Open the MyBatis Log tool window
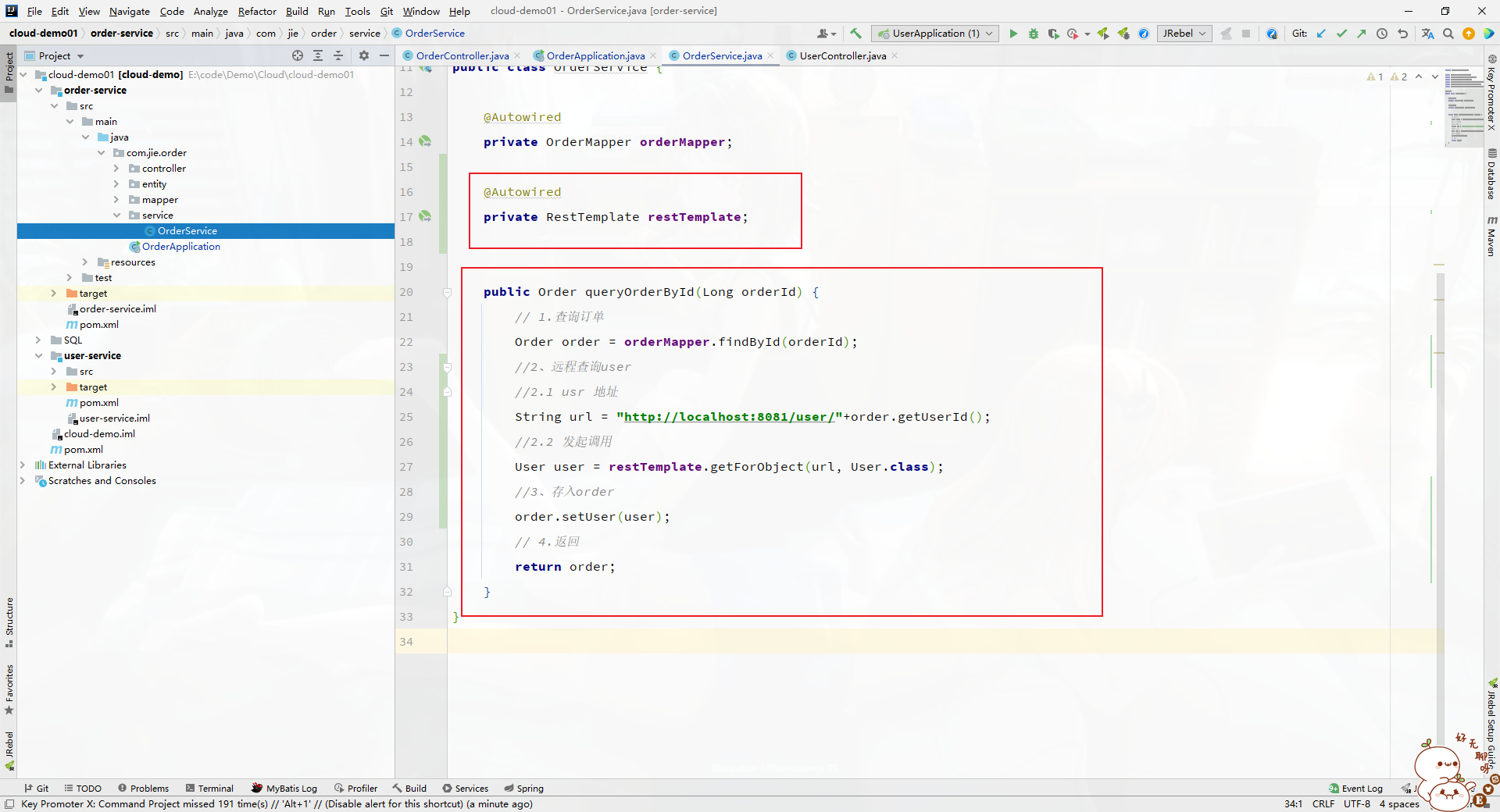This screenshot has width=1500, height=812. click(x=284, y=789)
